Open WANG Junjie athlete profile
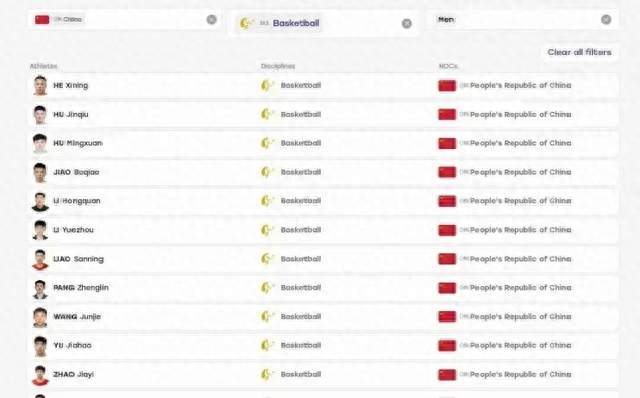Image resolution: width=640 pixels, height=398 pixels. click(x=77, y=317)
